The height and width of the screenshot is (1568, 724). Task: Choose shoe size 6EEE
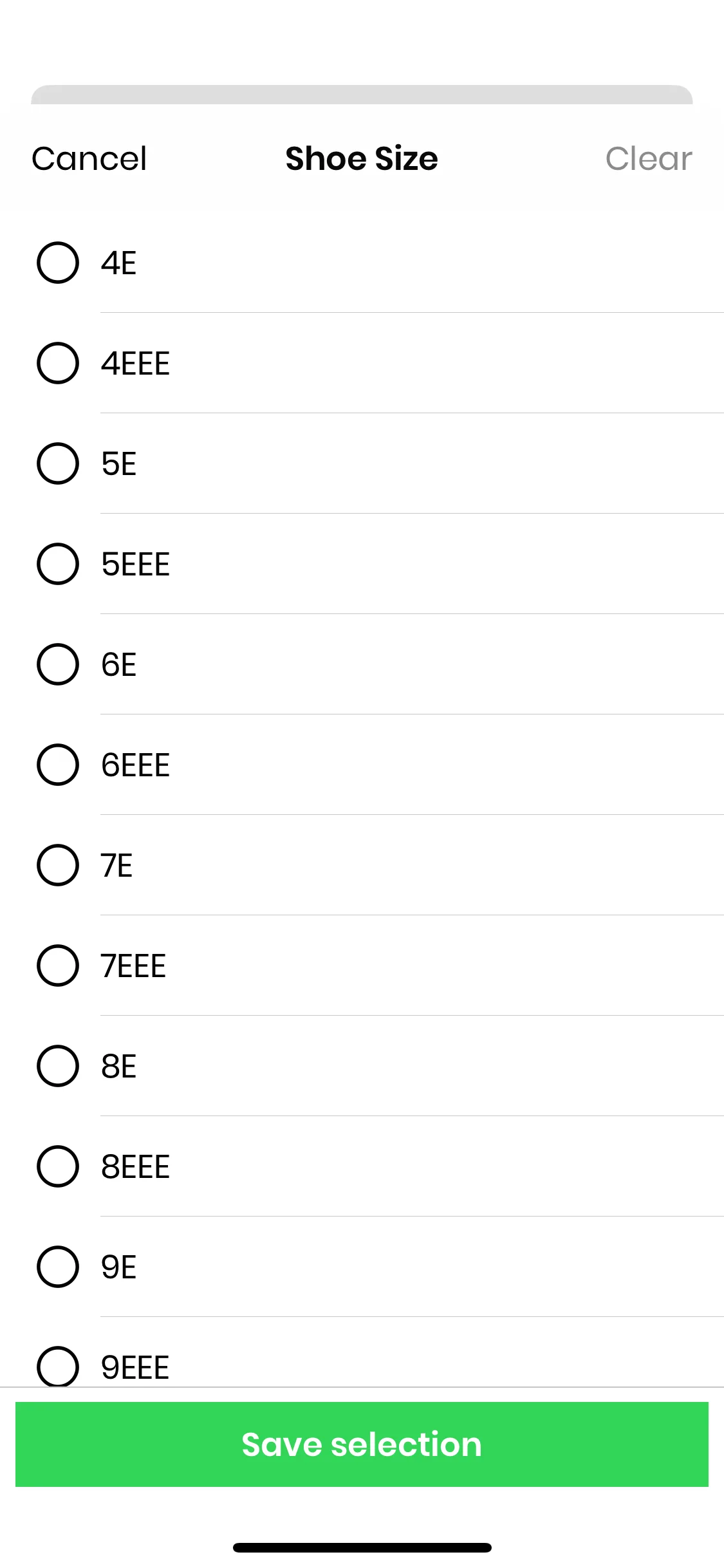coord(58,765)
